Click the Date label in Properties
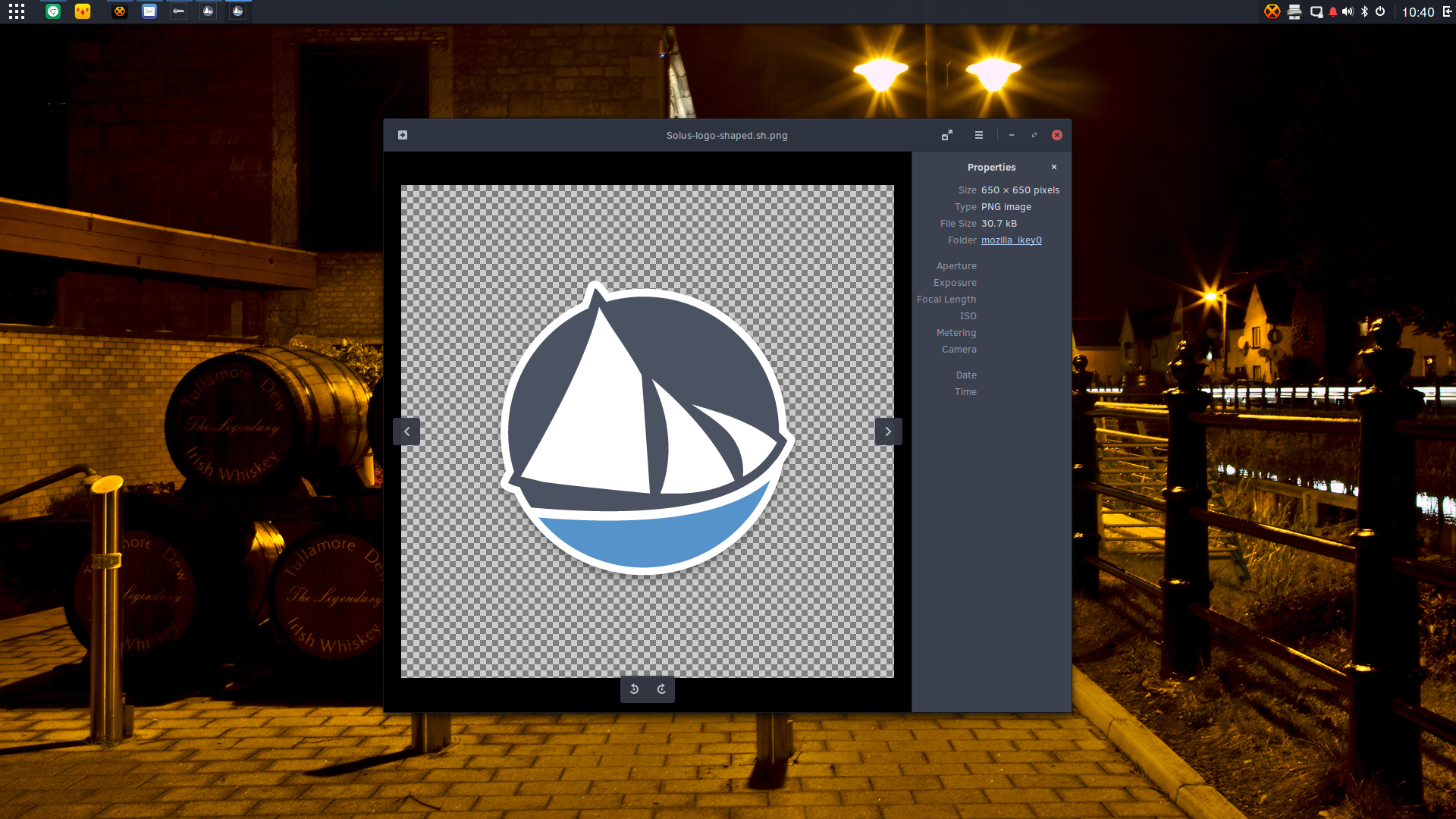 (x=966, y=375)
